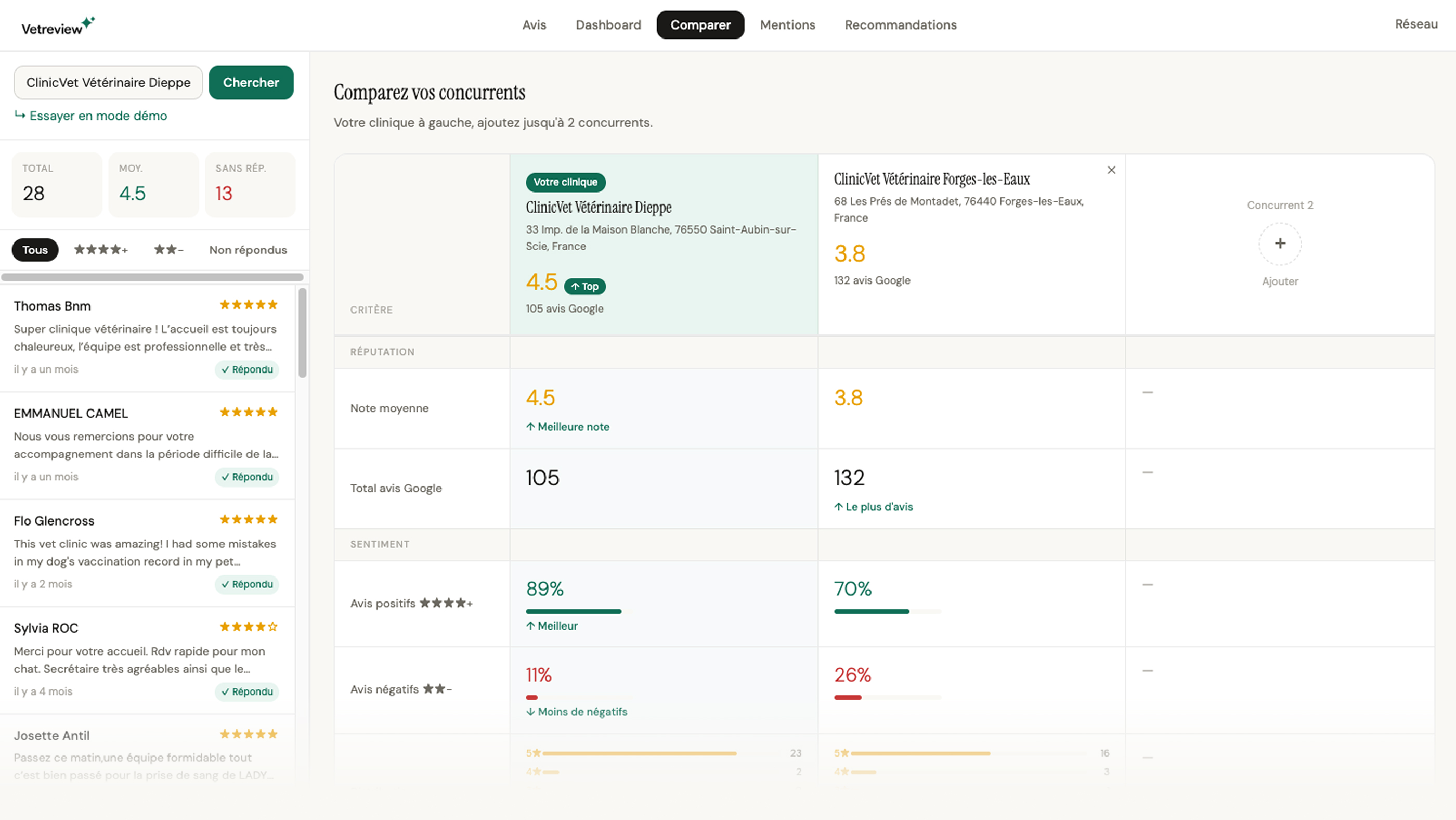The height and width of the screenshot is (820, 1456).
Task: Click the 'Le plus d'avis' indicator
Action: click(874, 507)
